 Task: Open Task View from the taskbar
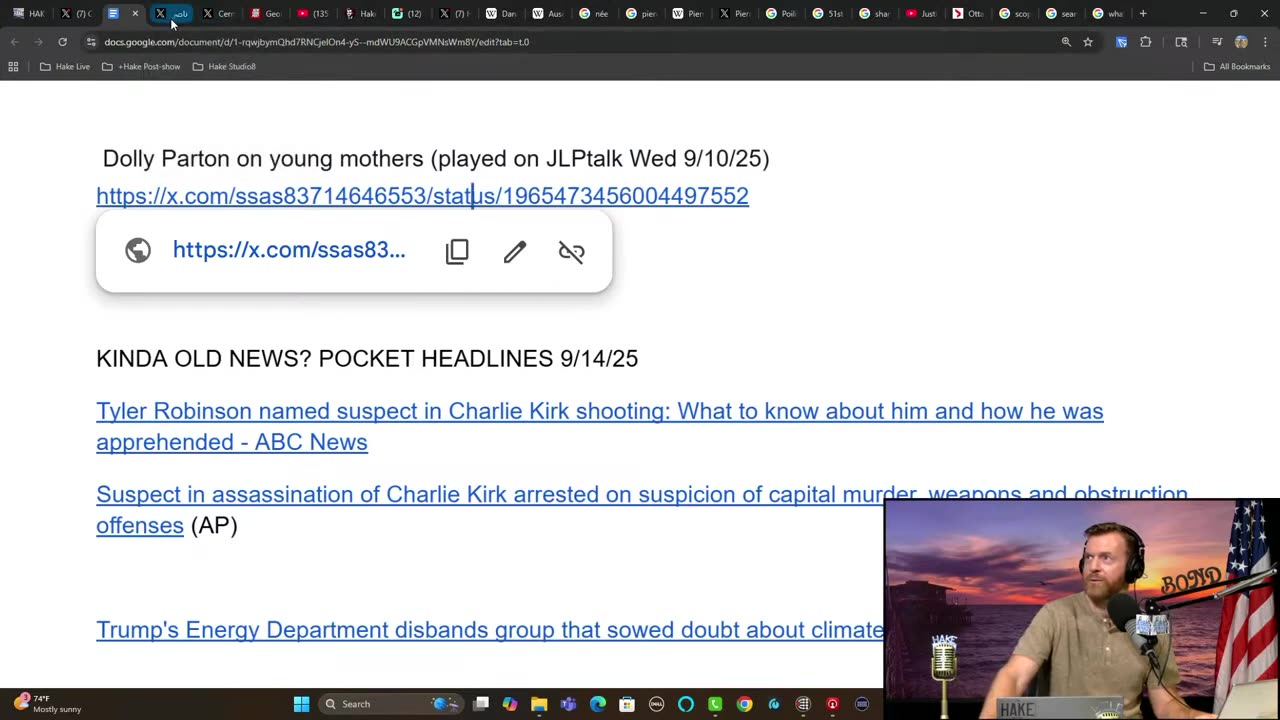click(x=481, y=704)
